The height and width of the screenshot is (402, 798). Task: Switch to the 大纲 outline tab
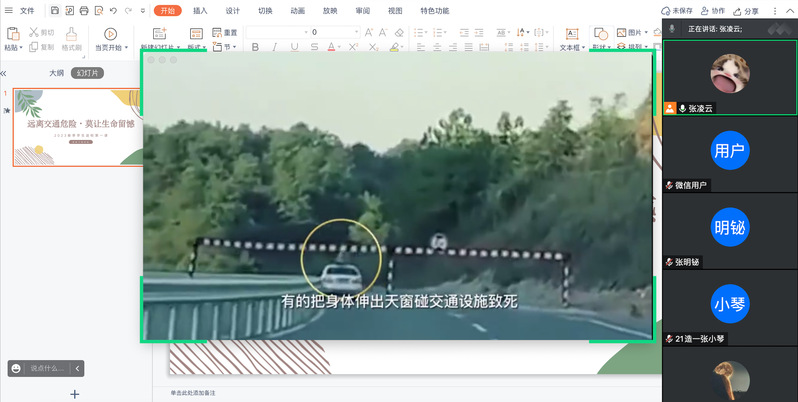point(57,73)
